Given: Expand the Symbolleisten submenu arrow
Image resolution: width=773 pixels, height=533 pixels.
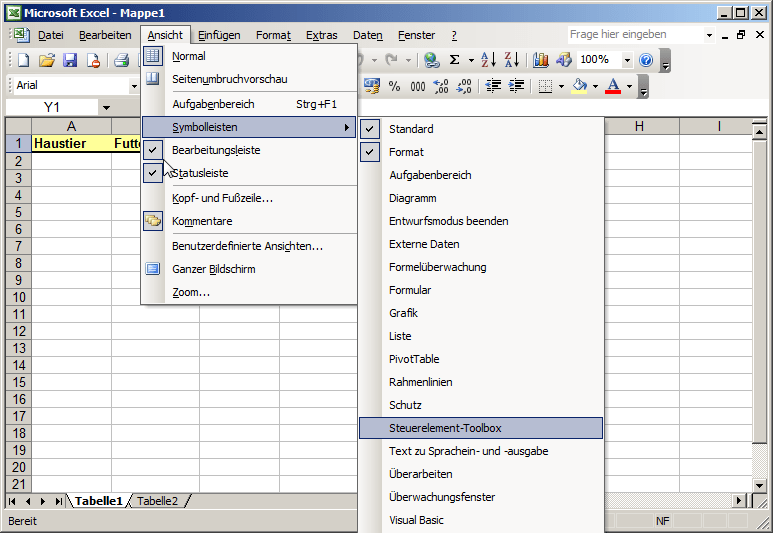Looking at the screenshot, I should pos(347,127).
